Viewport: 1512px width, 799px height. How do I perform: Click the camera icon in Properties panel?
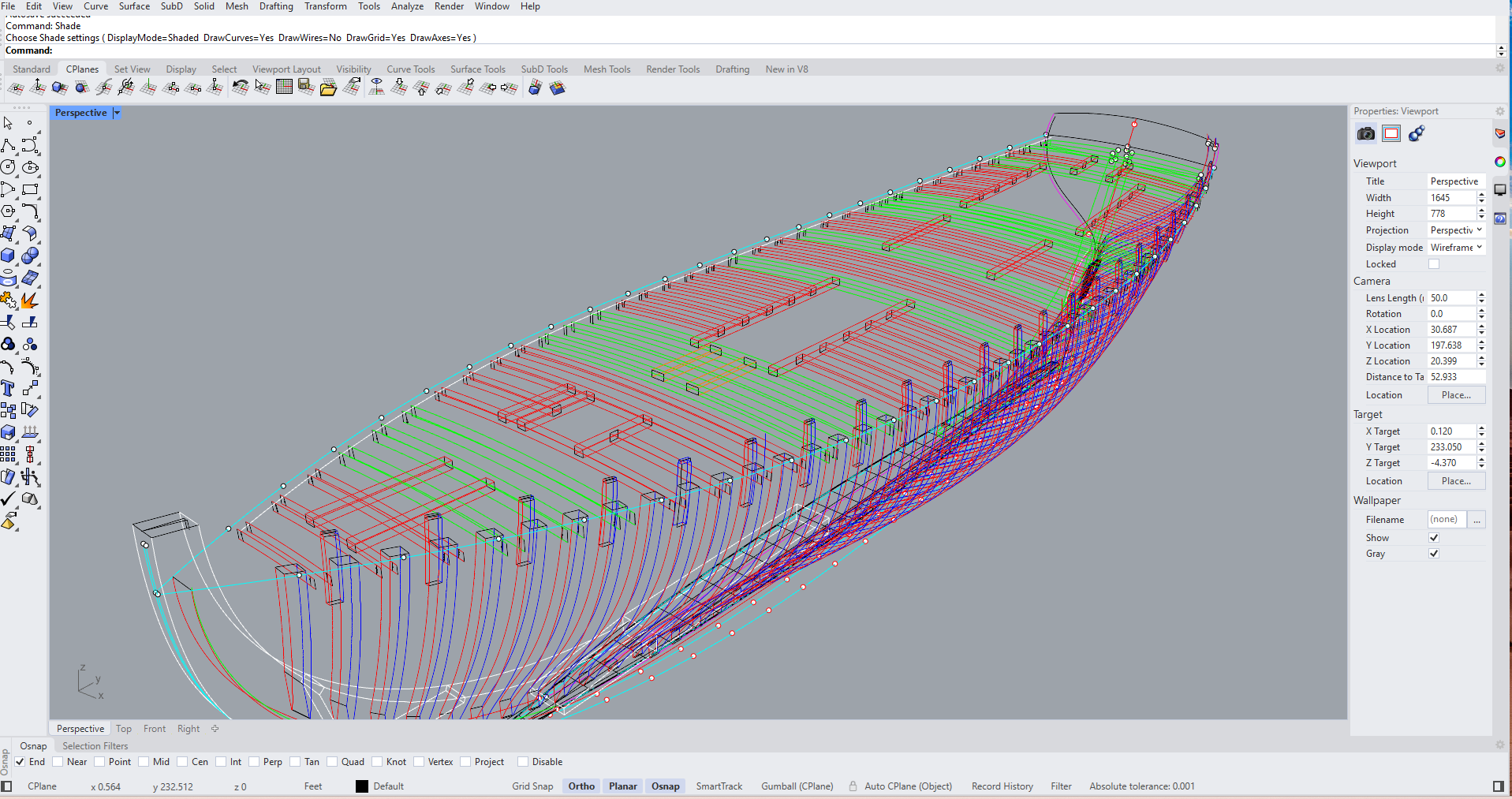[1365, 134]
